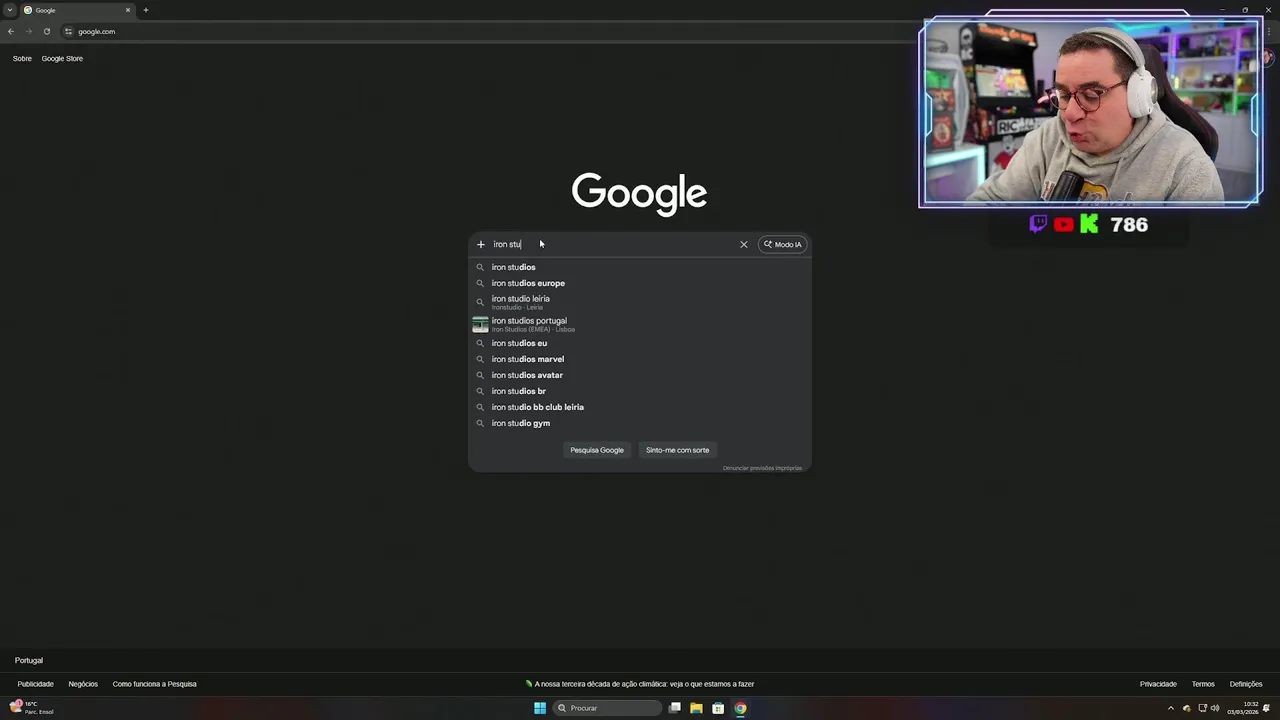Open Como funciona a Pesquisa link
Screen dimensions: 1280x720
(154, 684)
